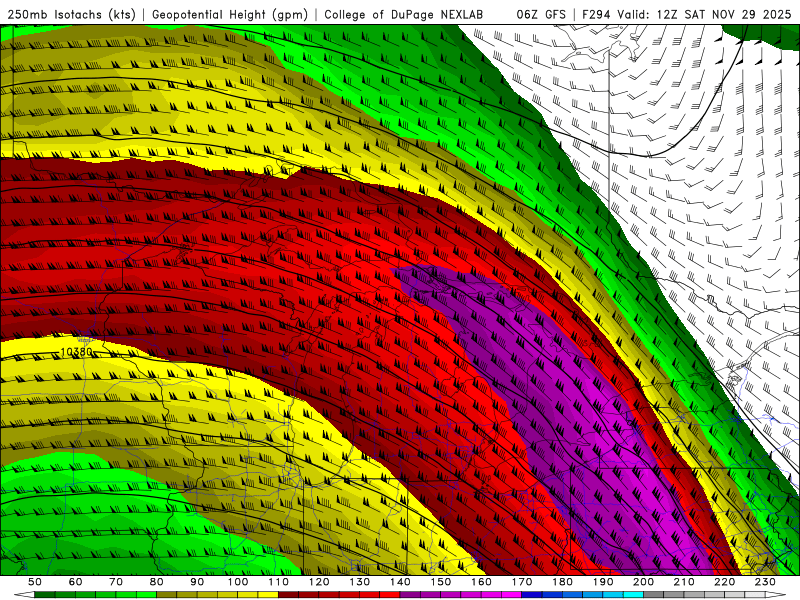The height and width of the screenshot is (600, 800).
Task: Click the "06Z GFS" model run text
Action: (541, 15)
